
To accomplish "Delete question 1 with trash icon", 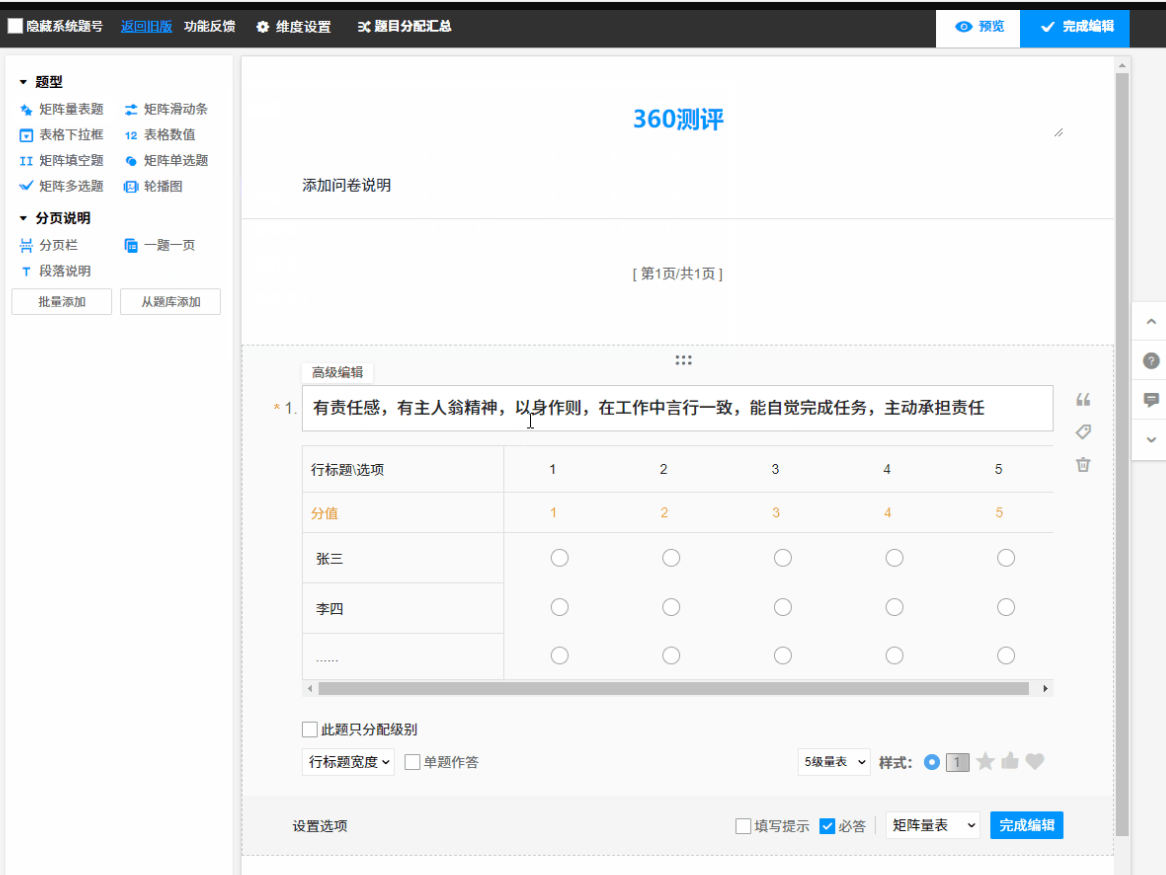I will 1083,465.
